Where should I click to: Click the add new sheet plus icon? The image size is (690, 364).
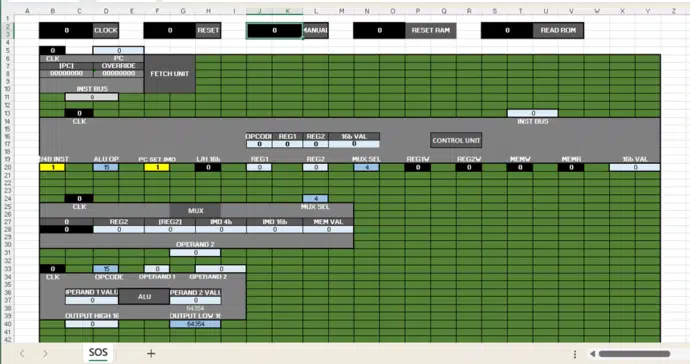151,353
